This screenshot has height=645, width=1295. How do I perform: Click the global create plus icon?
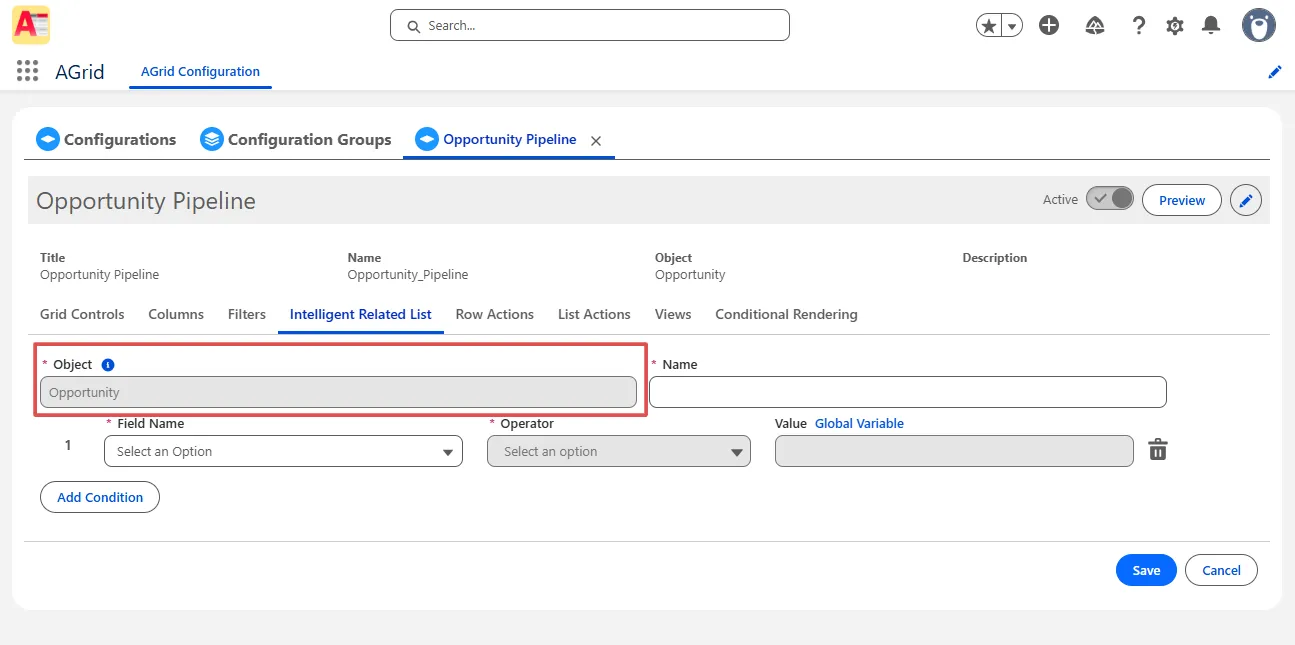(x=1049, y=26)
